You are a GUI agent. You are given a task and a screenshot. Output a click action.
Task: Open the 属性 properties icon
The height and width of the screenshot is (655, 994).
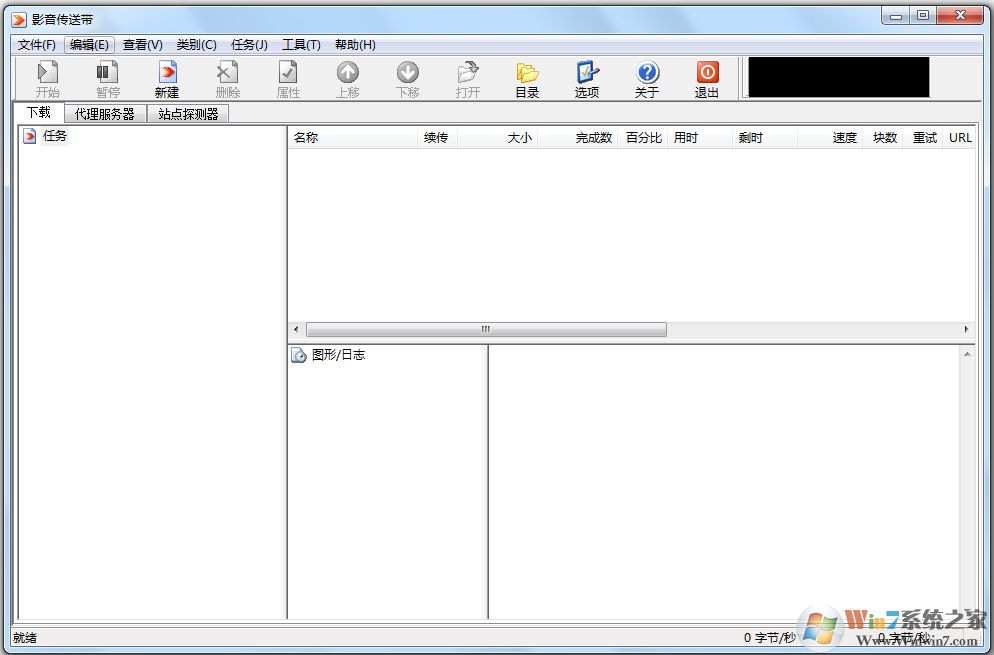287,78
